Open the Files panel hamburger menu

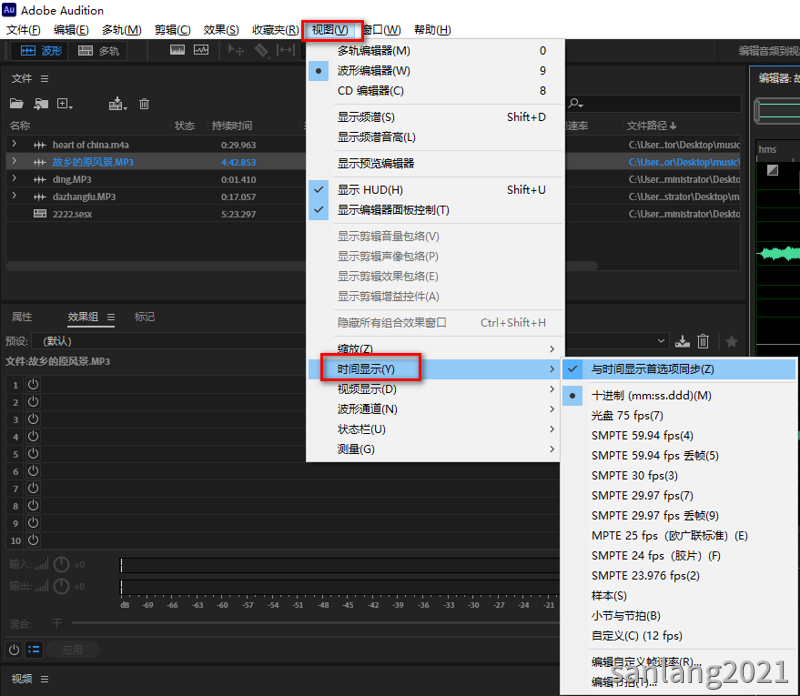point(44,79)
